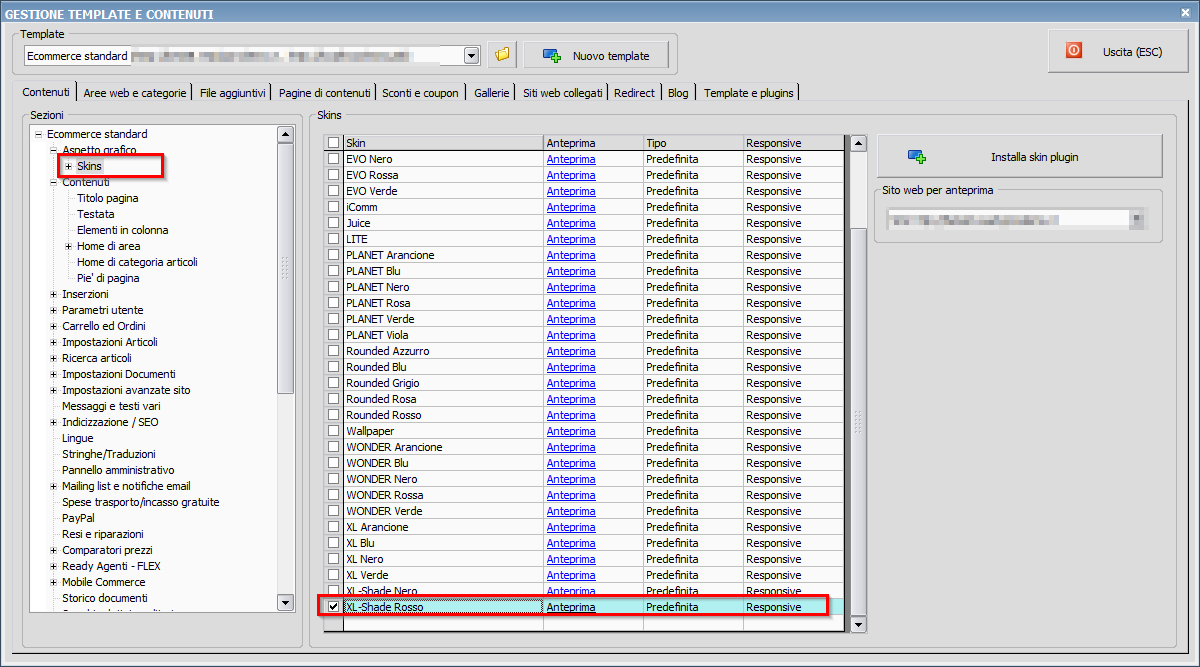Create a new template with Nuovo template

point(596,56)
